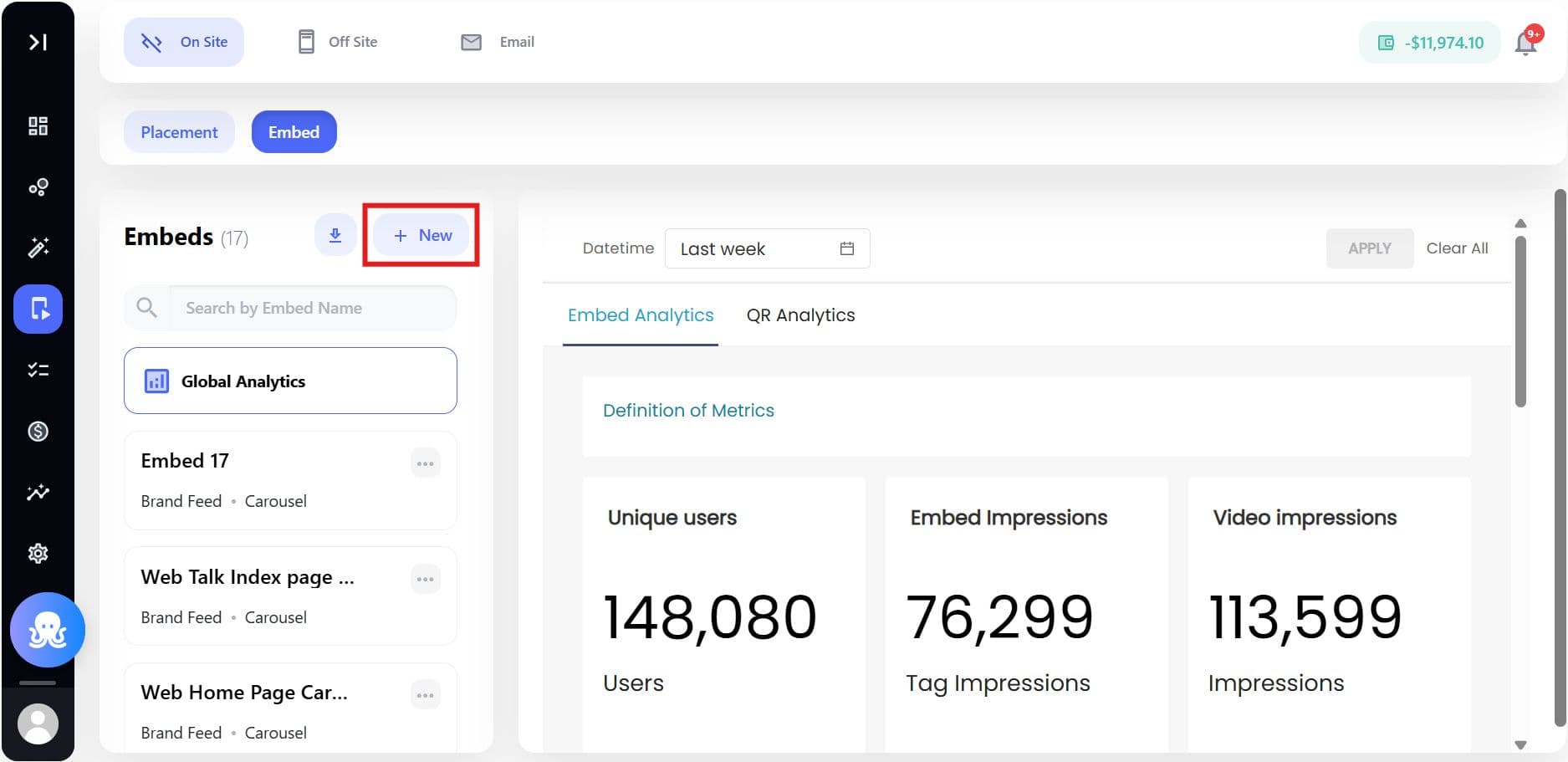Select the Placement toggle button
Image resolution: width=1568 pixels, height=762 pixels.
coord(179,132)
